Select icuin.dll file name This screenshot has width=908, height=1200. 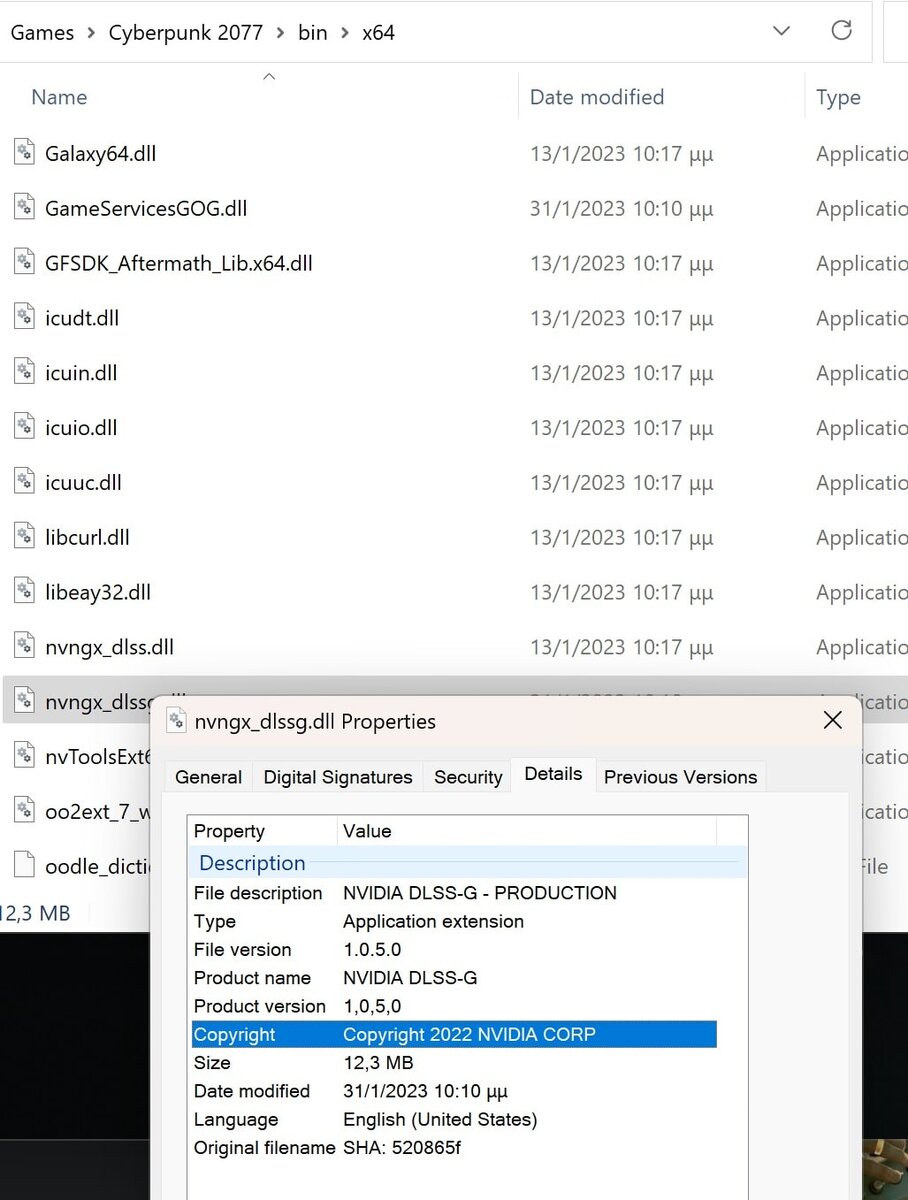81,373
